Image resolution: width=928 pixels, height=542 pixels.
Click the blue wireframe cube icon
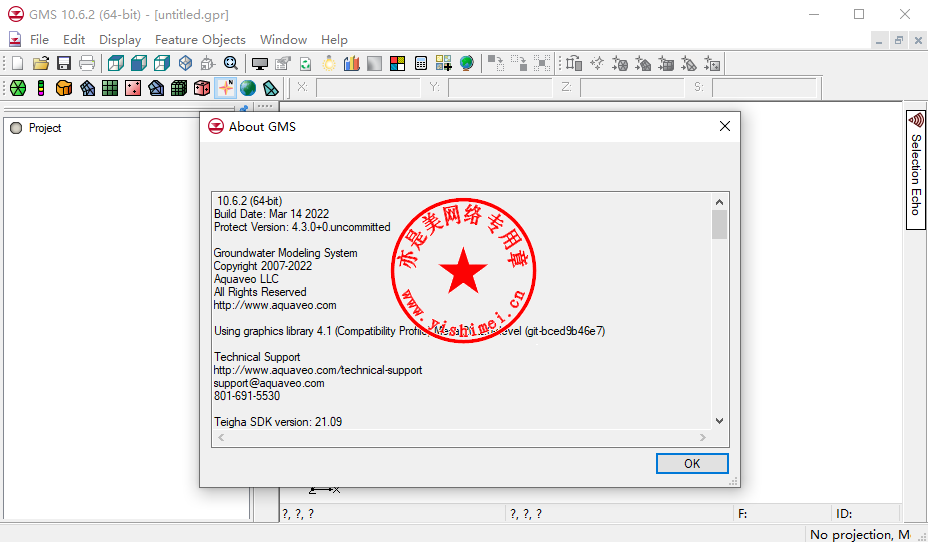click(x=185, y=63)
